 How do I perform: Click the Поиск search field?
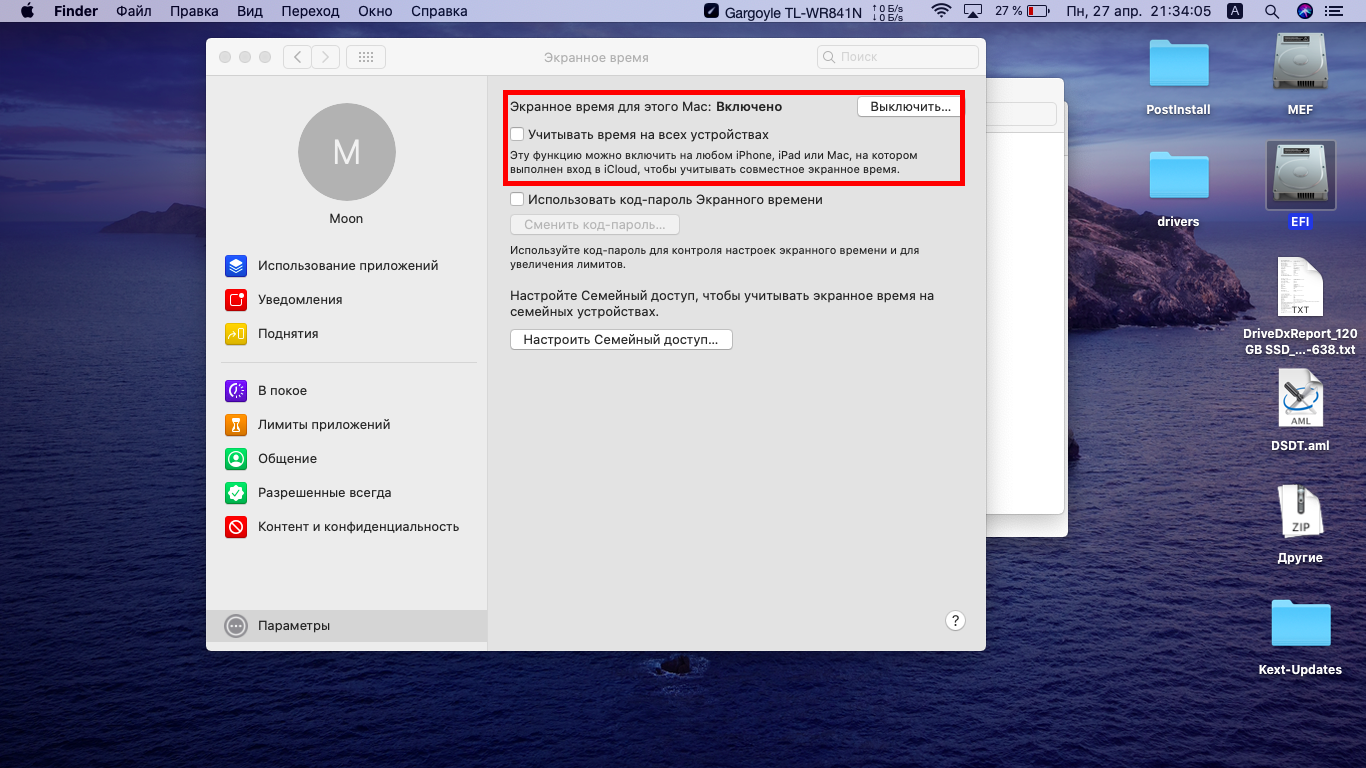coord(898,57)
